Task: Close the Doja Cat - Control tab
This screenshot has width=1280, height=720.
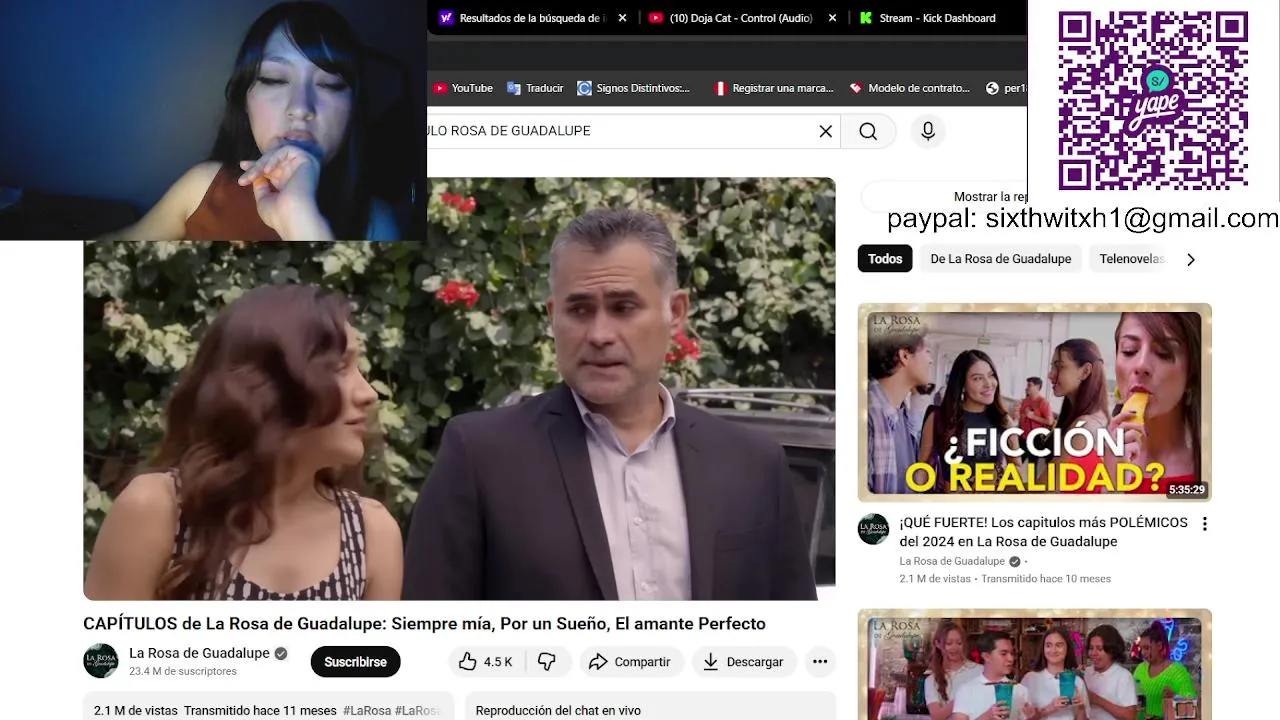Action: tap(832, 18)
